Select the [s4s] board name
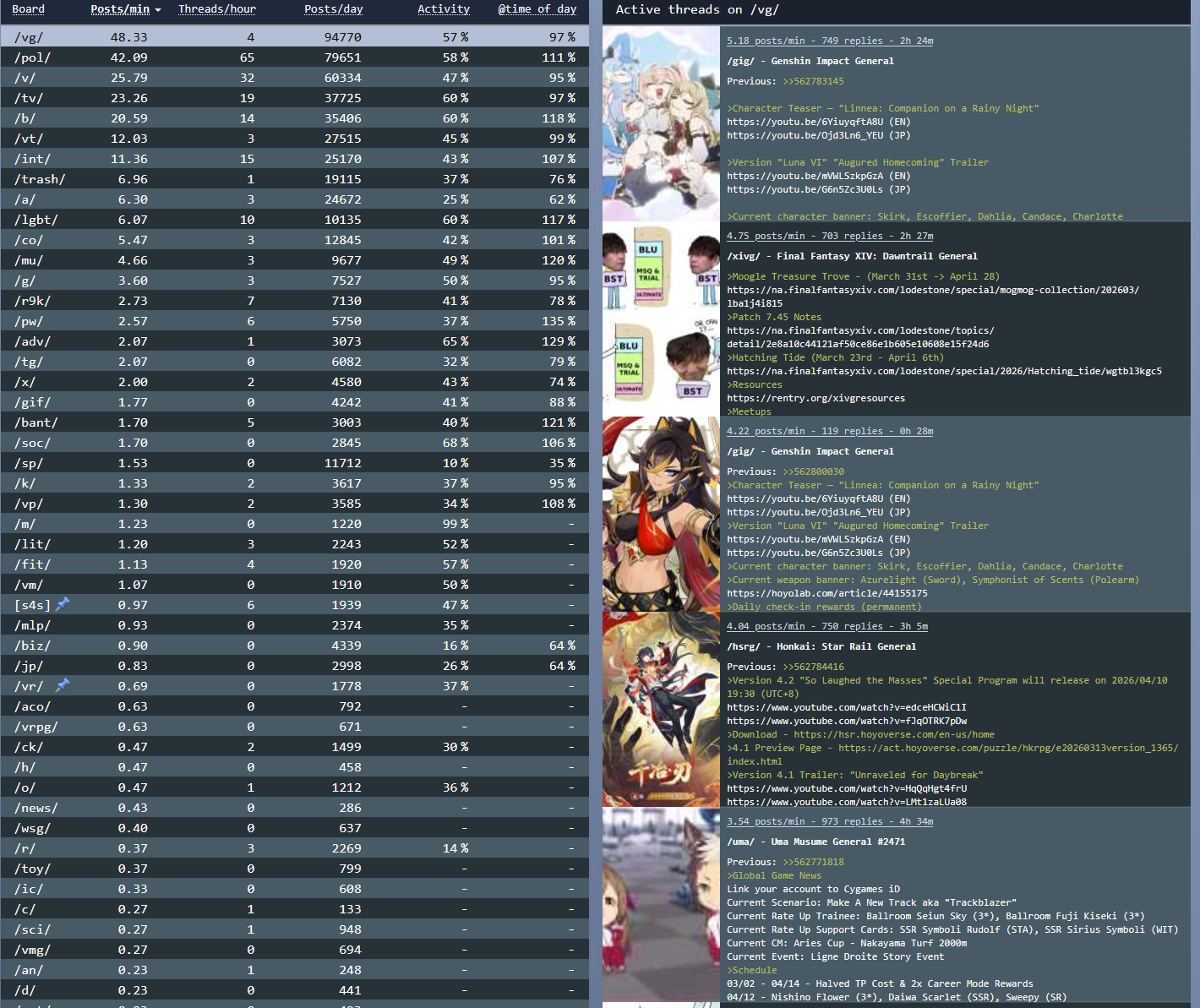The image size is (1200, 1008). (32, 605)
